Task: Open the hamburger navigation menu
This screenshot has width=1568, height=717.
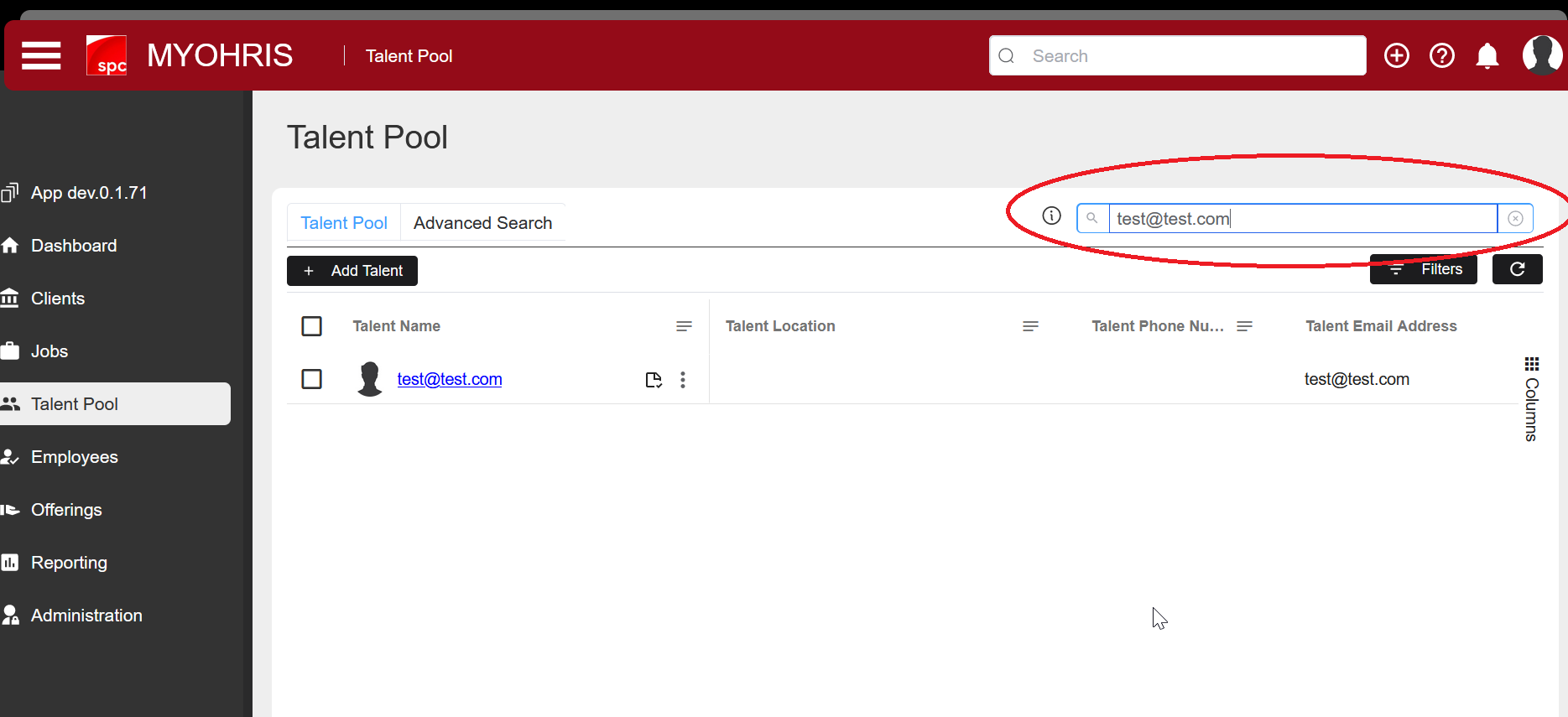Action: pos(41,55)
